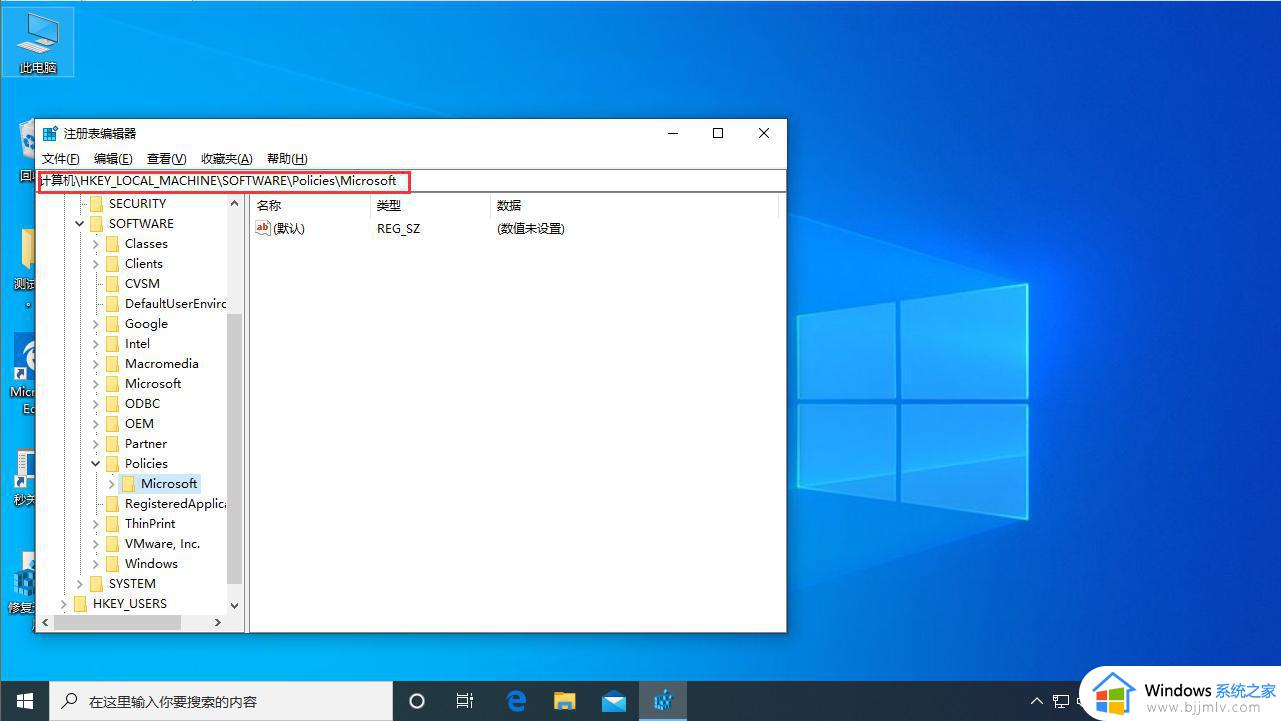Open the 查看(V) menu
The image size is (1281, 721).
tap(166, 159)
